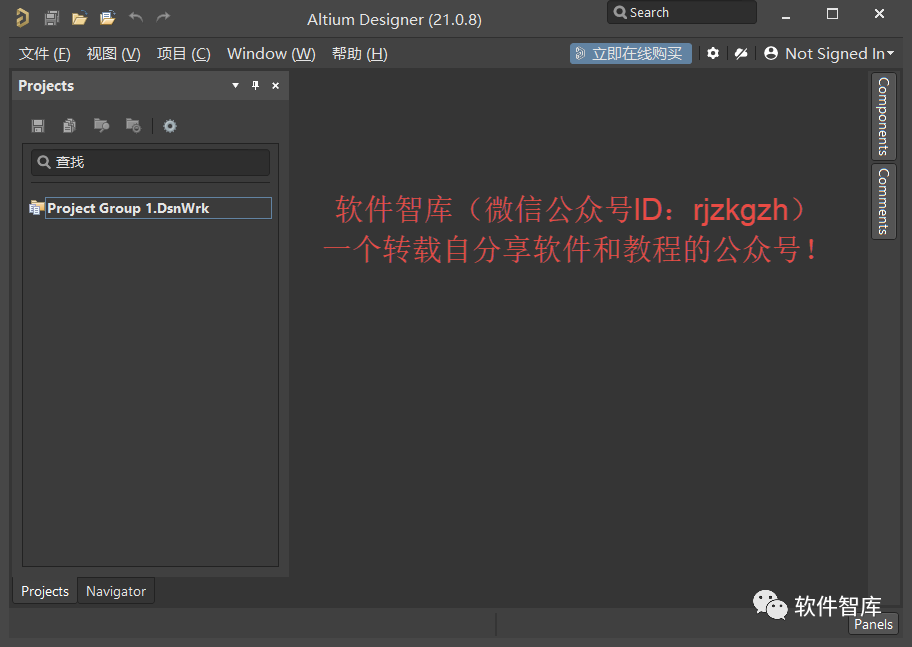
Task: Close the Projects panel
Action: click(276, 86)
